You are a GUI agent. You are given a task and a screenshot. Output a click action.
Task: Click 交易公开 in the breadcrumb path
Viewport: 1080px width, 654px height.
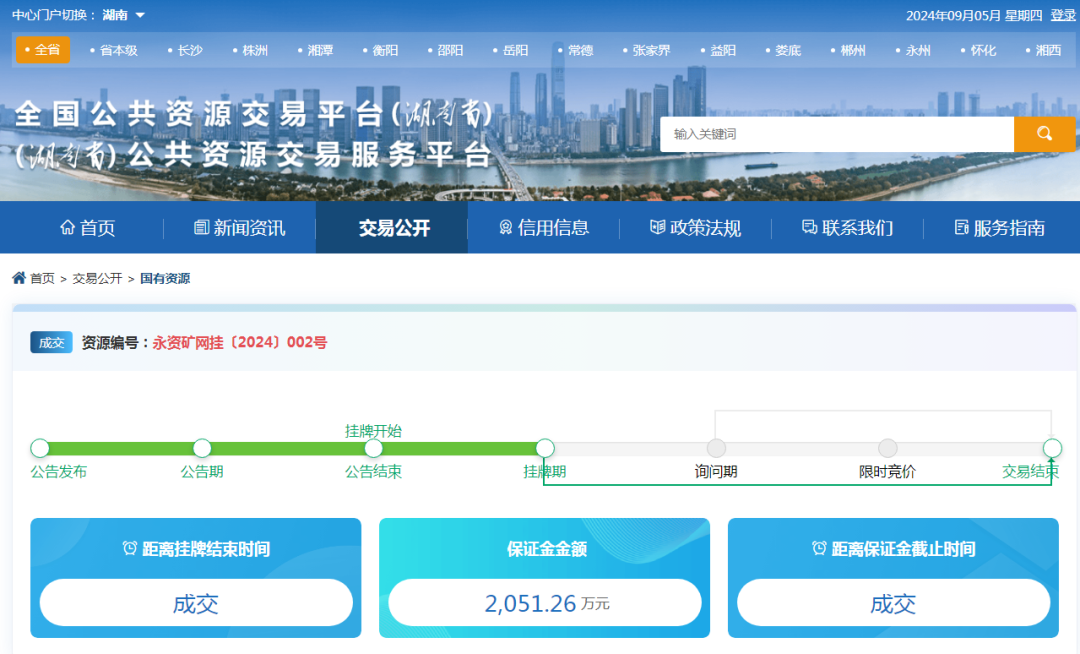[97, 279]
